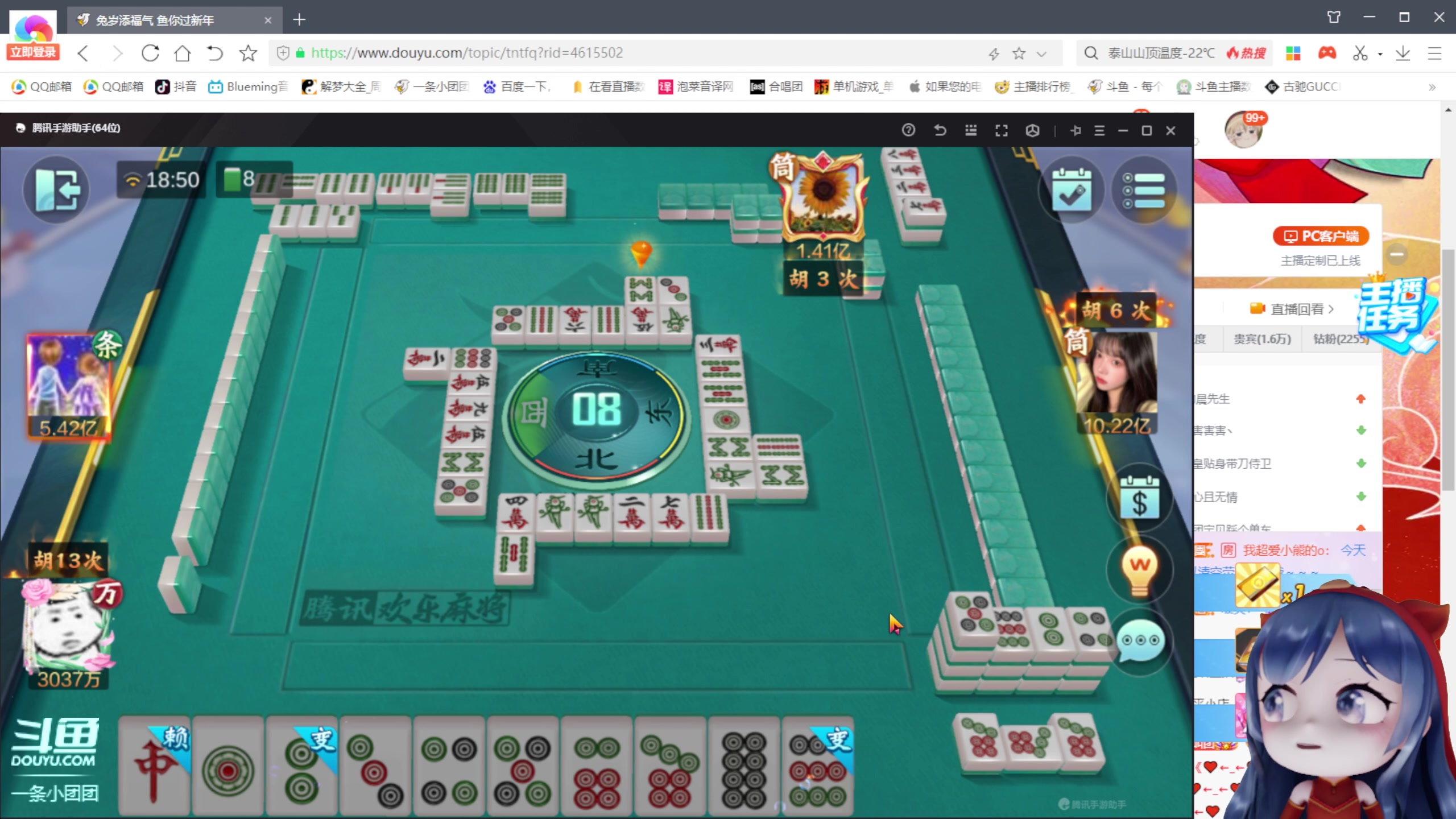Click the PC客户端 button
The height and width of the screenshot is (819, 1456).
point(1321,236)
